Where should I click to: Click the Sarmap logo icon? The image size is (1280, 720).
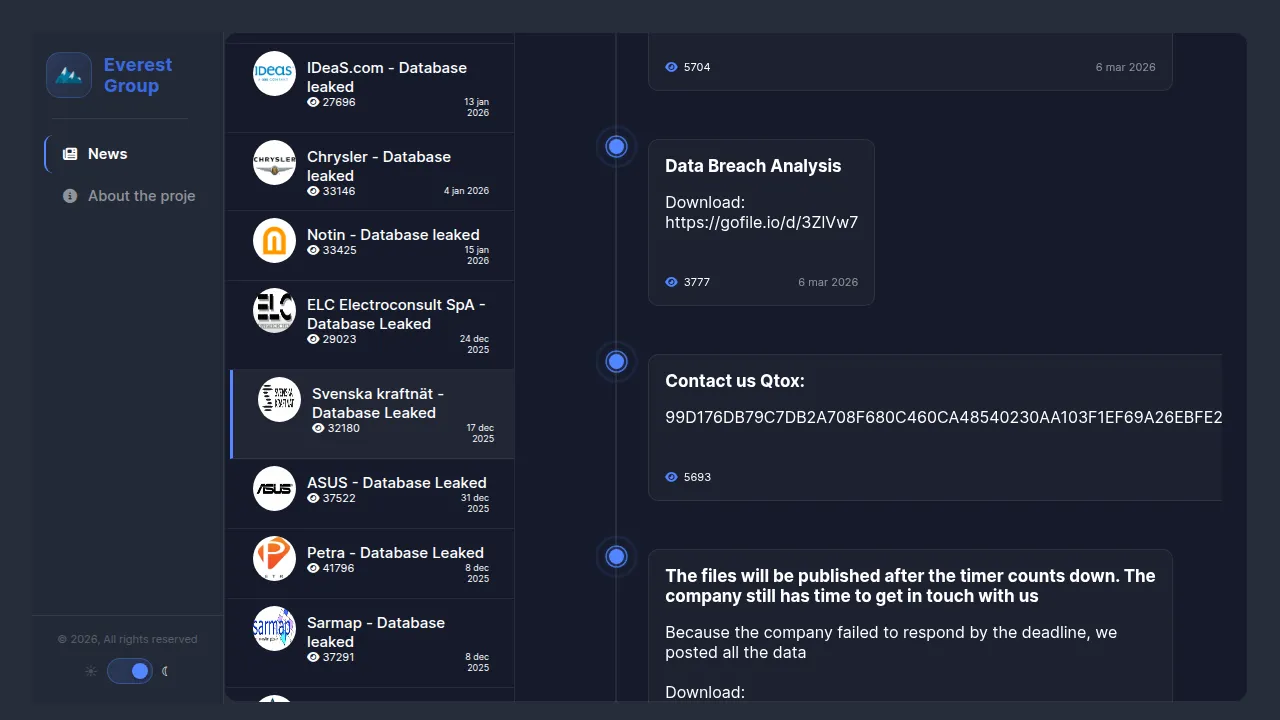(x=274, y=628)
